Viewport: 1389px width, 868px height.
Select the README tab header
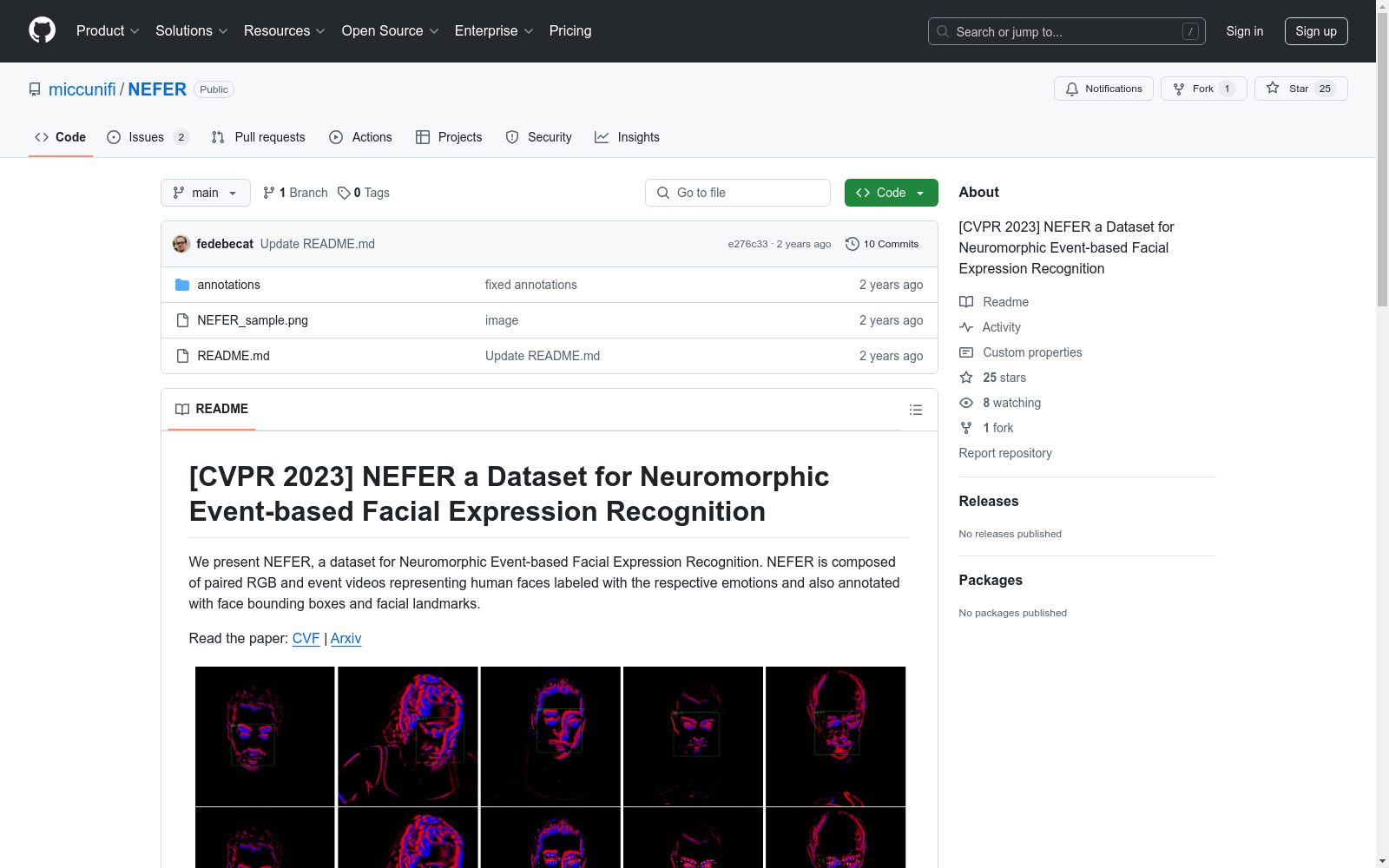pos(212,409)
